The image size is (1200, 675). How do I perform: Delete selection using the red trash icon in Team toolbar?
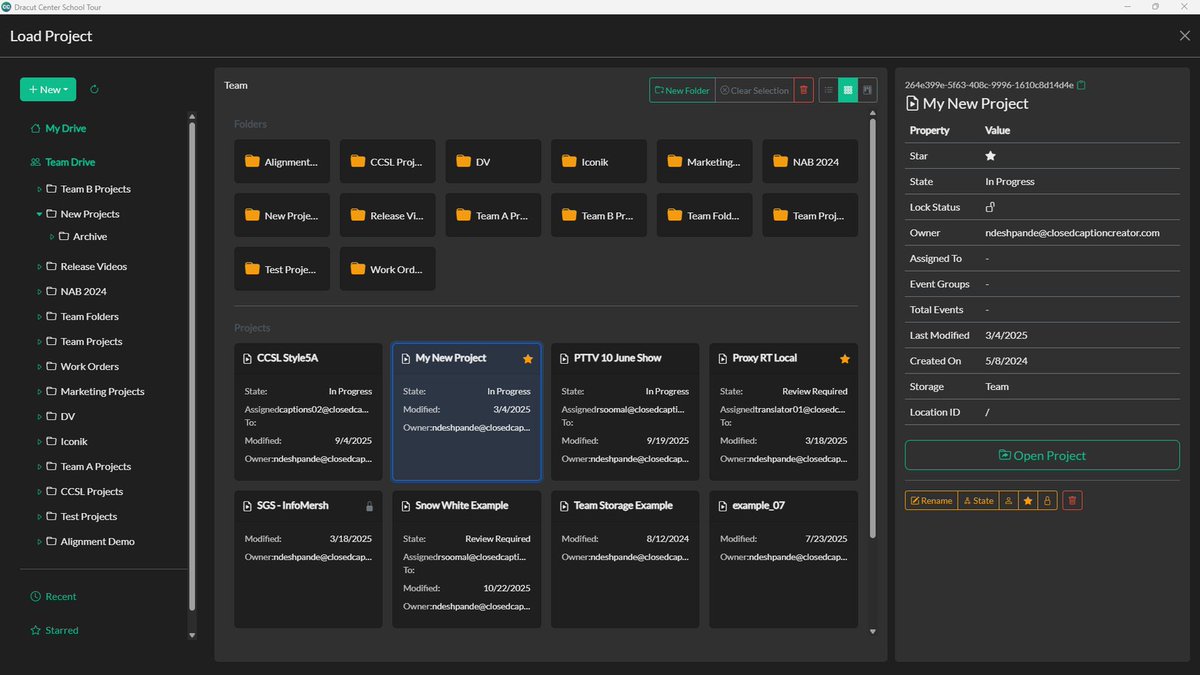(x=806, y=90)
